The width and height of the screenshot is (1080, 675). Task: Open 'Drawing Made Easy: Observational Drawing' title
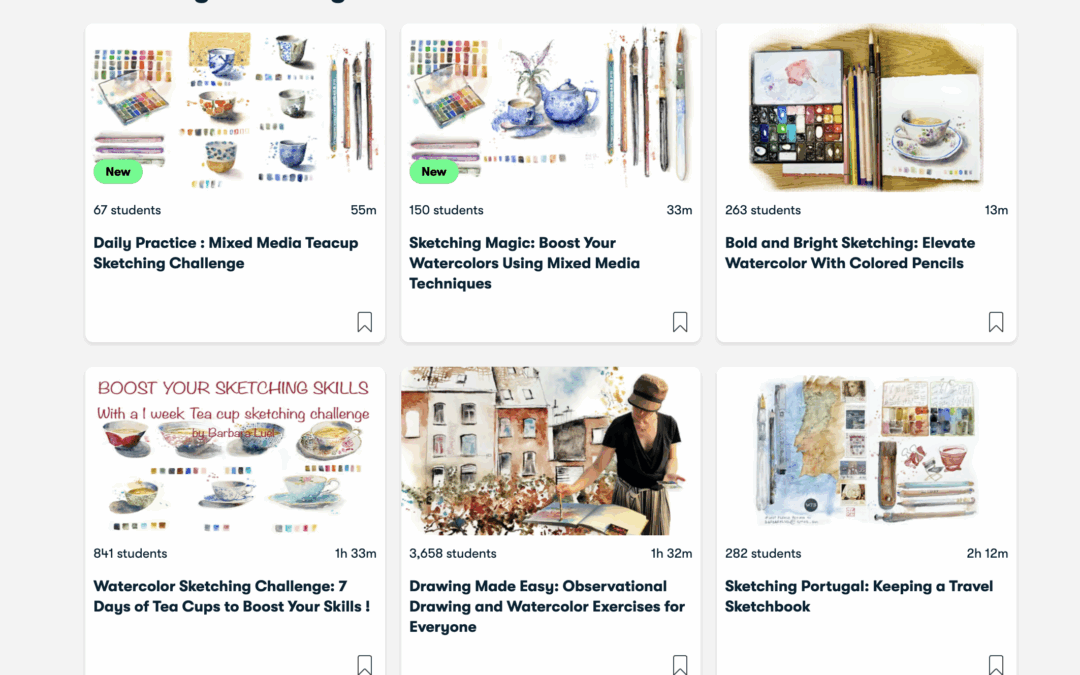tap(547, 606)
